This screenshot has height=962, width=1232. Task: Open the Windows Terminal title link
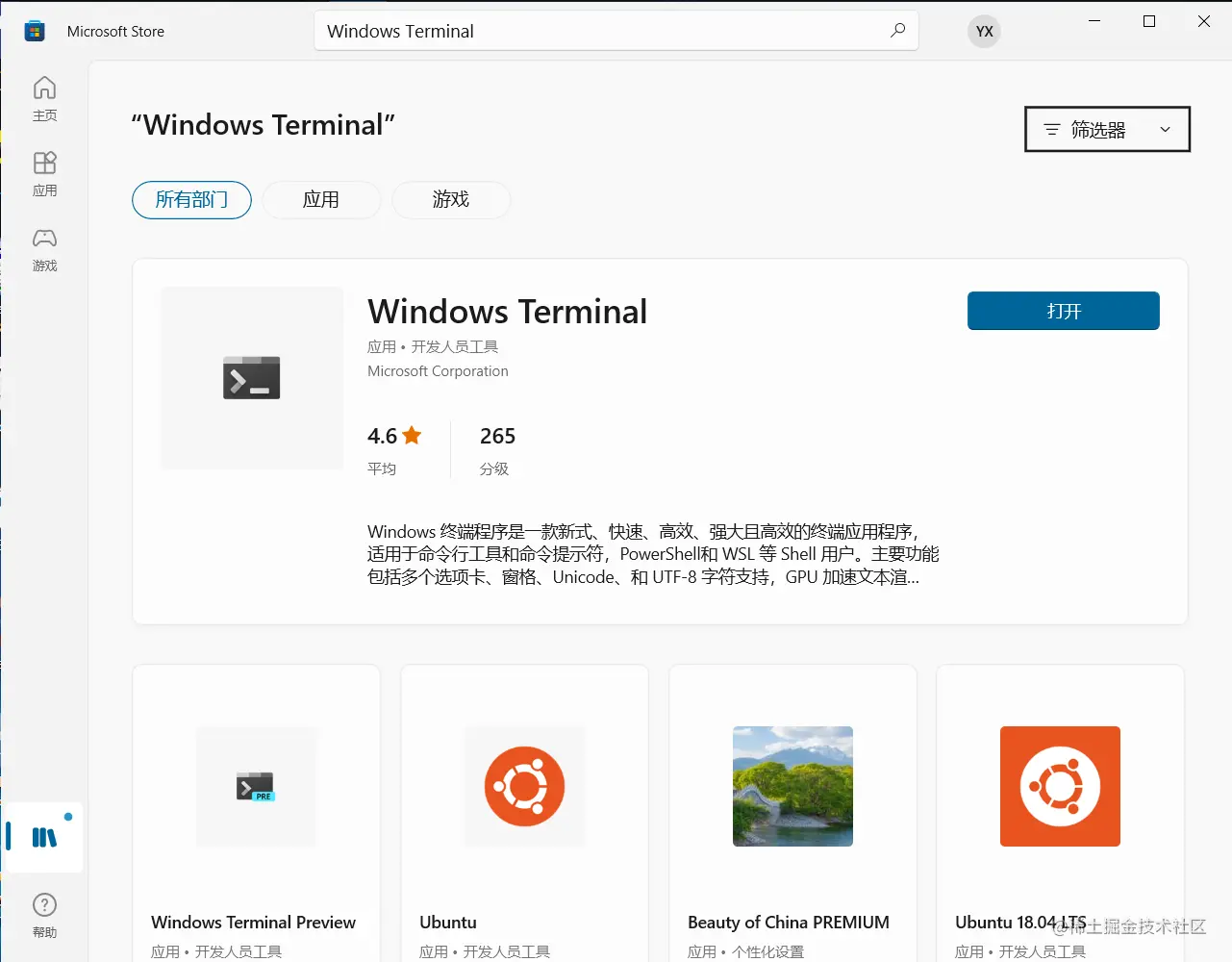tap(508, 311)
